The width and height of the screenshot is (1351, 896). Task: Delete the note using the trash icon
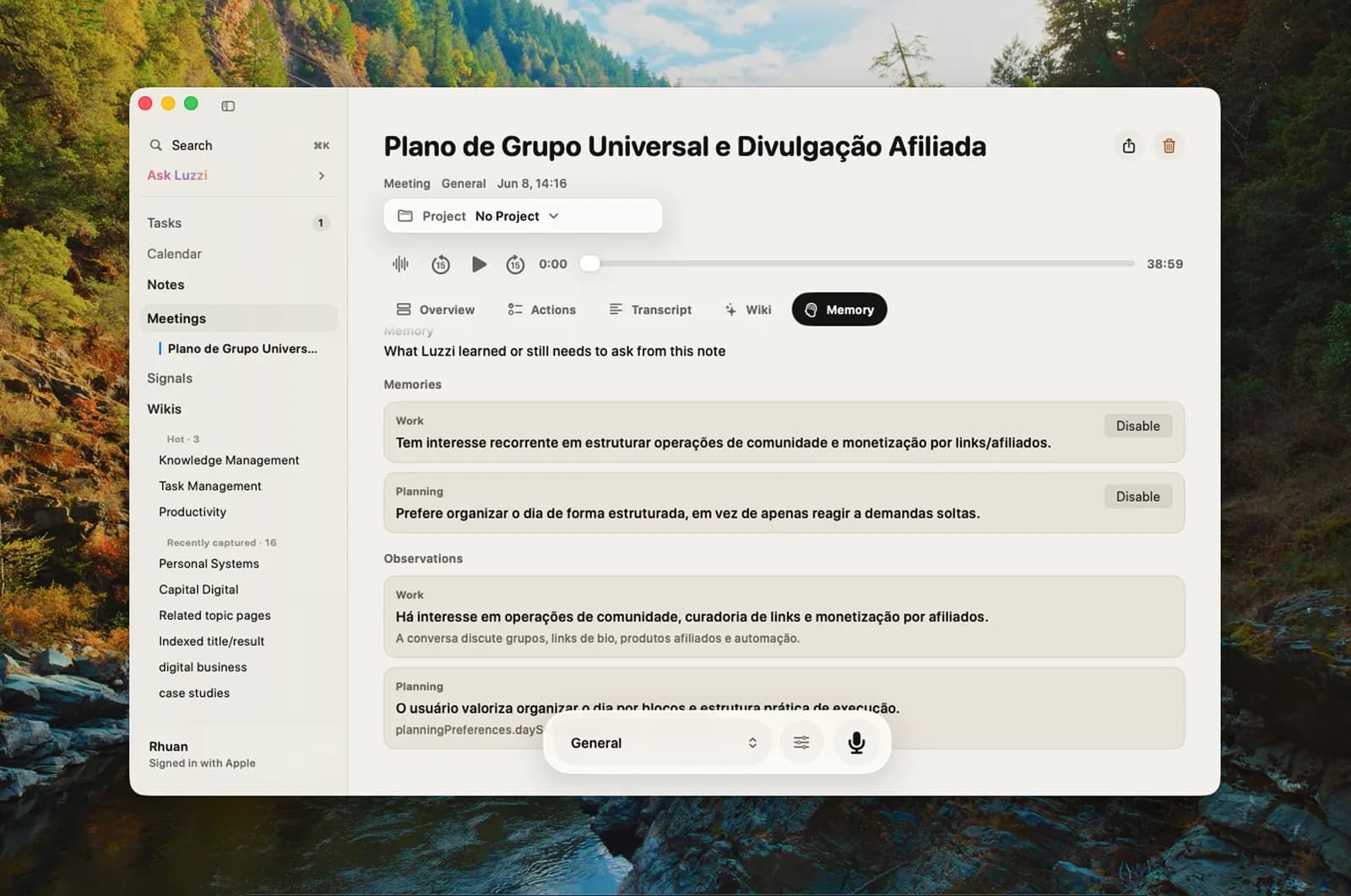(1169, 146)
